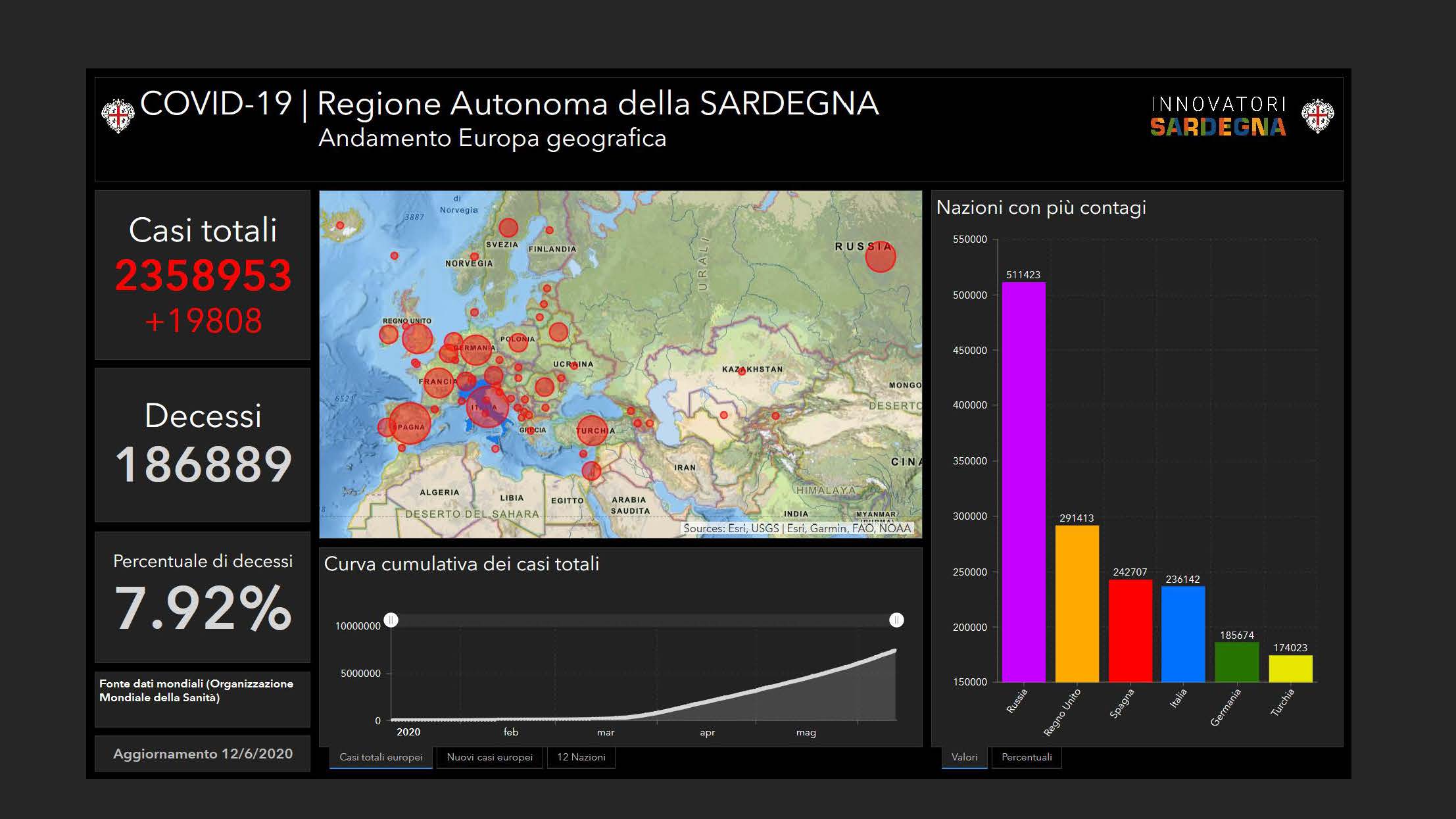1456x819 pixels.
Task: Click the red dot over Iceland
Action: [x=340, y=225]
